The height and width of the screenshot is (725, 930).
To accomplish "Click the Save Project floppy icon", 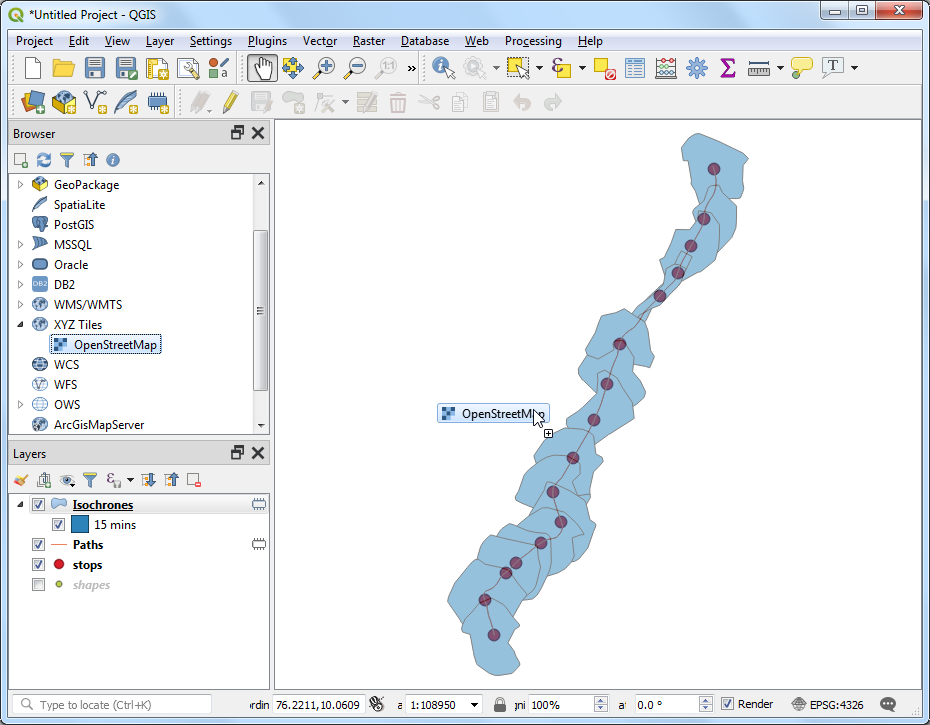I will click(x=95, y=68).
